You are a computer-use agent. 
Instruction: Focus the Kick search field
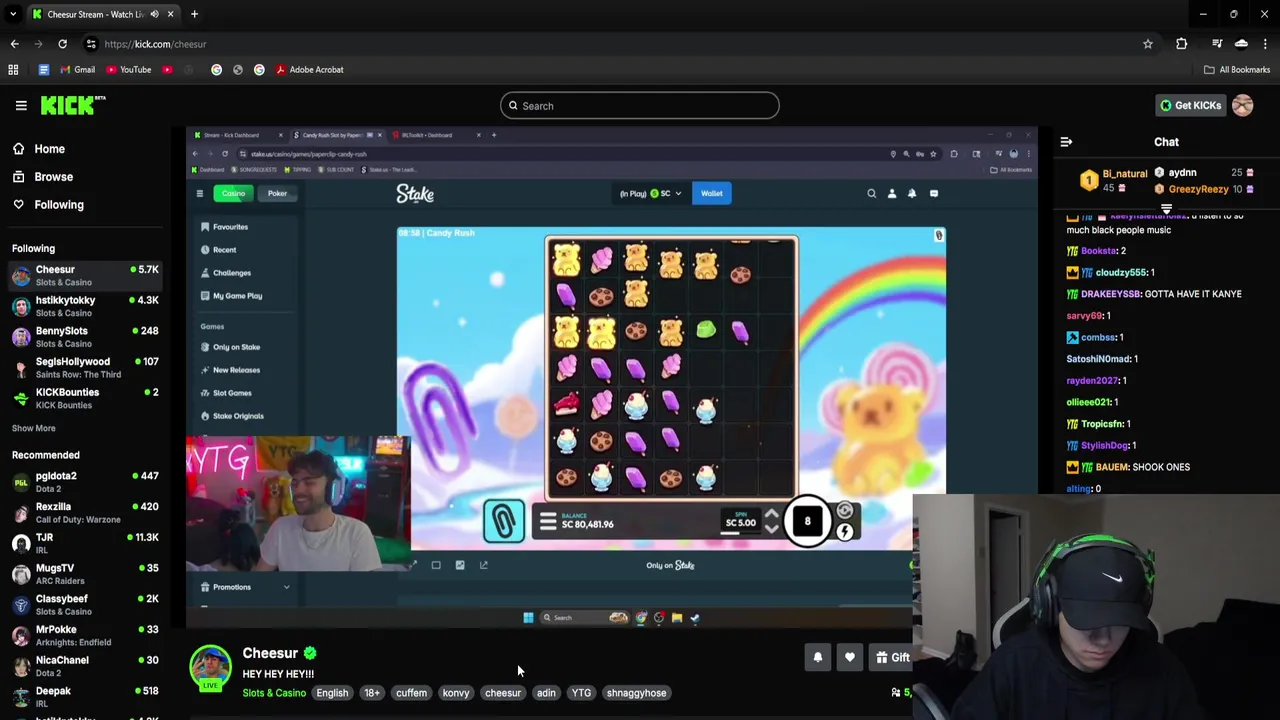(x=640, y=106)
